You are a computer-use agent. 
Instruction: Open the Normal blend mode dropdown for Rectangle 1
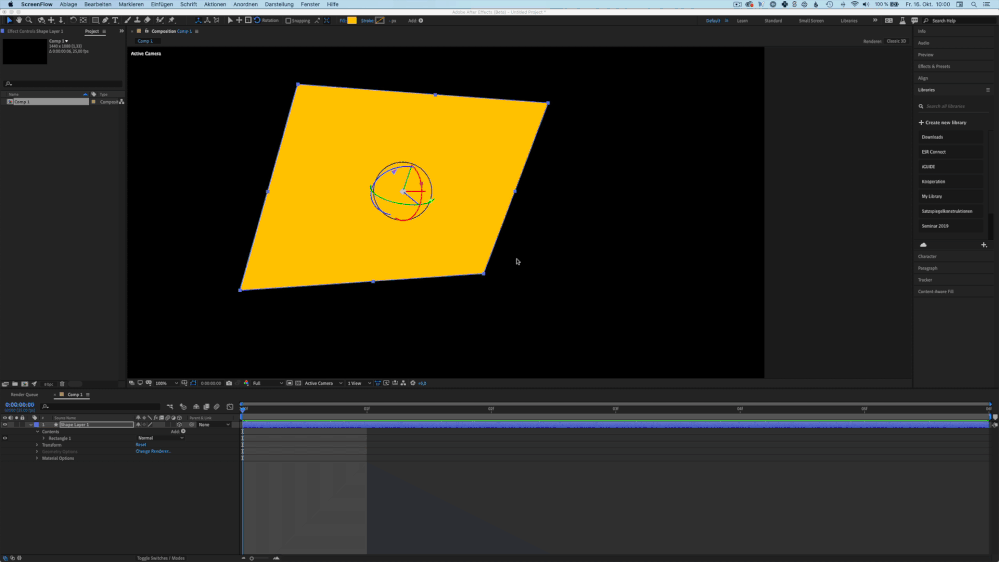161,438
